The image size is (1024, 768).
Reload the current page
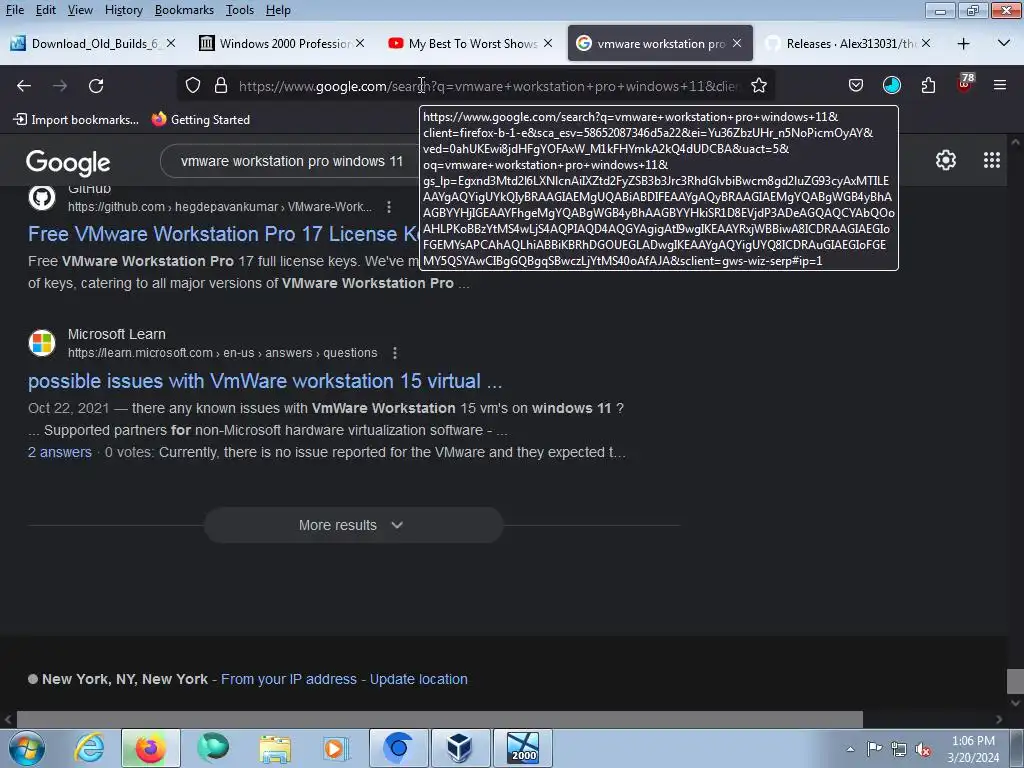96,86
